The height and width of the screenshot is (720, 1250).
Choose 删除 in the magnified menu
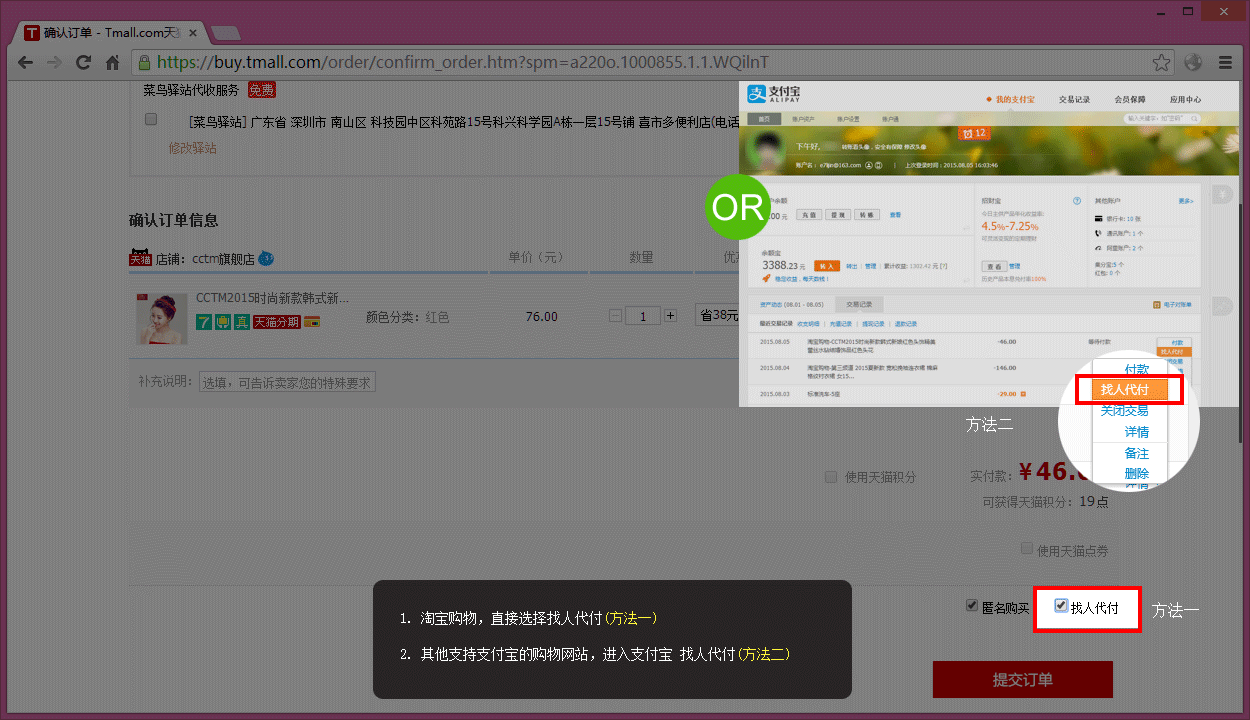(1137, 474)
